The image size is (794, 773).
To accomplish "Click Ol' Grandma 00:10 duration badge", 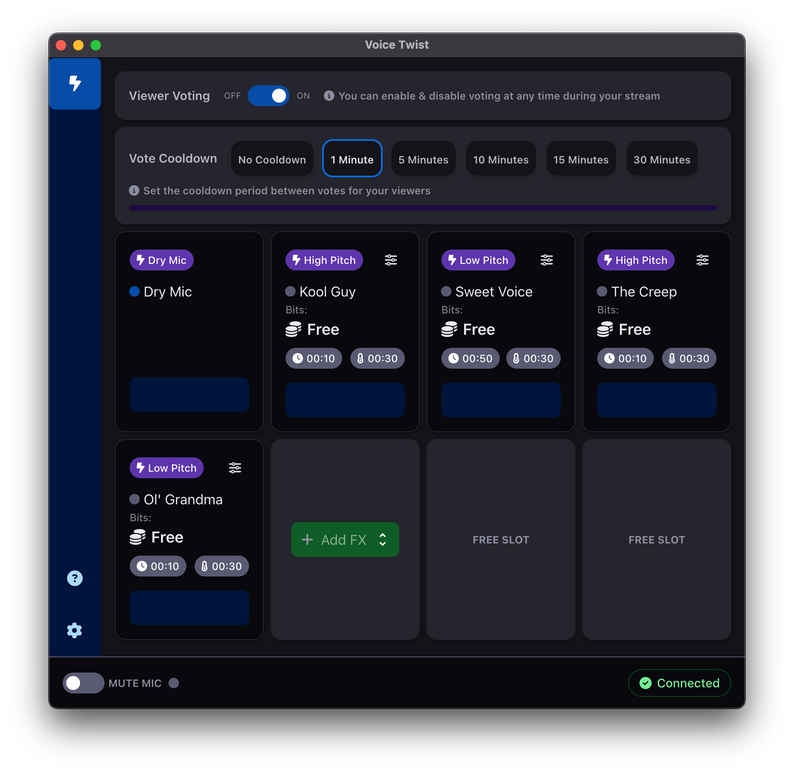I will pos(158,566).
